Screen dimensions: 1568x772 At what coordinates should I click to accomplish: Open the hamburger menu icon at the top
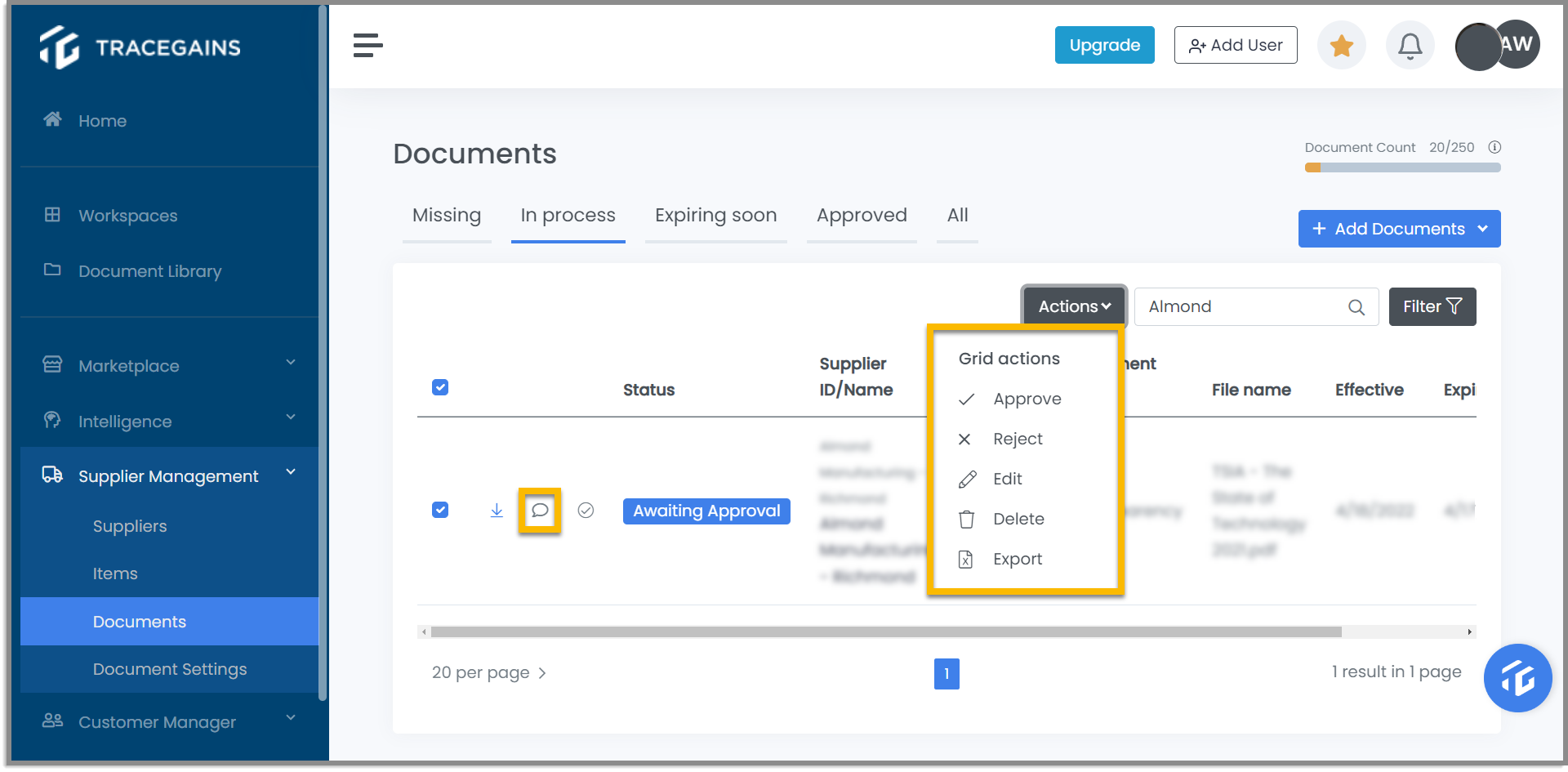(367, 46)
